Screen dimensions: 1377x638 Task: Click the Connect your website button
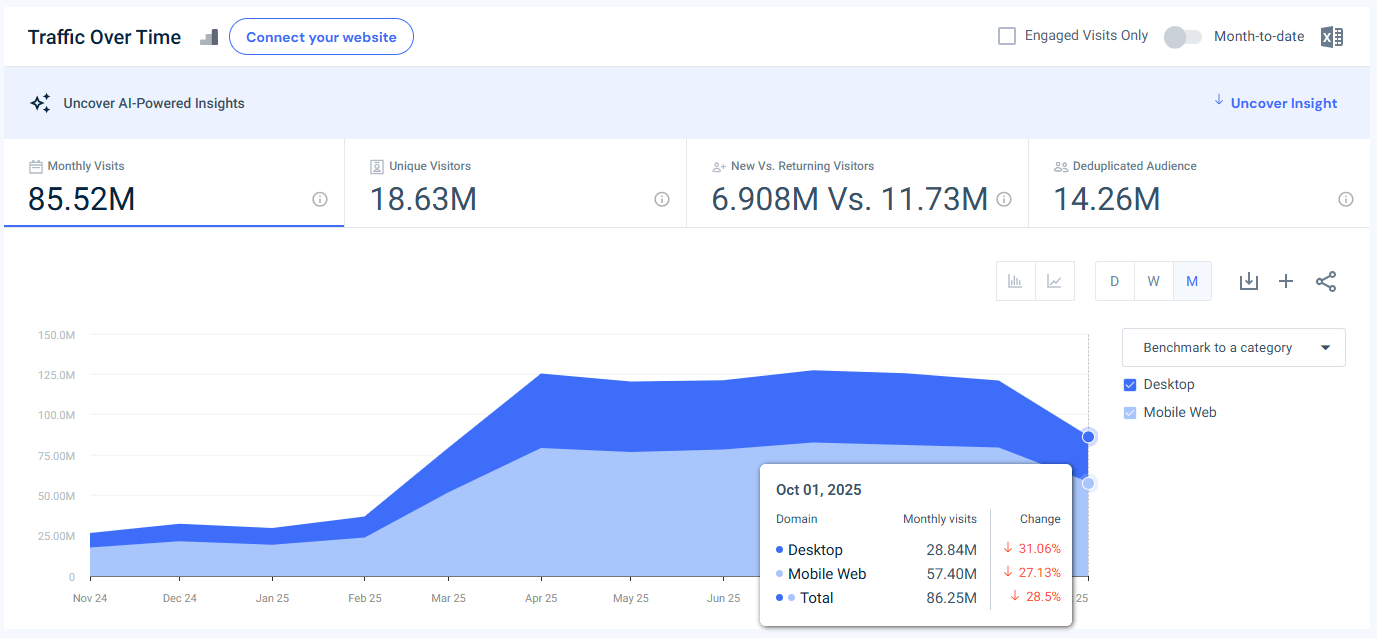click(321, 36)
